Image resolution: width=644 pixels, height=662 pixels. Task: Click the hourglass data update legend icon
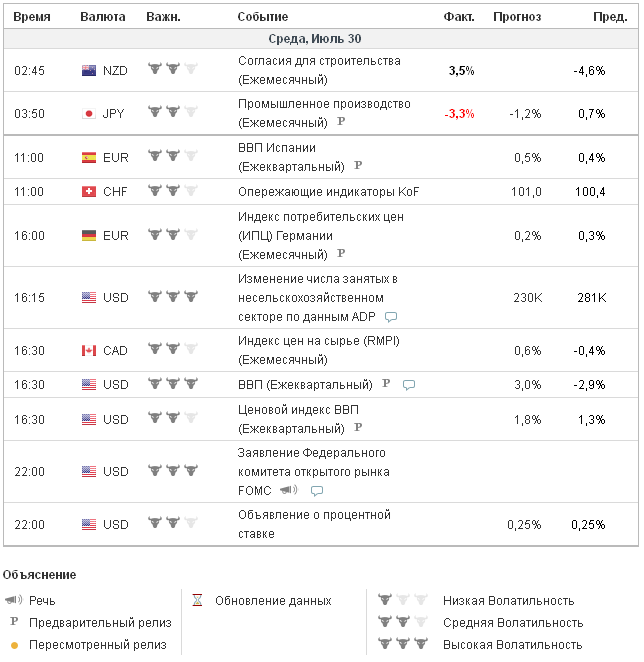(198, 601)
